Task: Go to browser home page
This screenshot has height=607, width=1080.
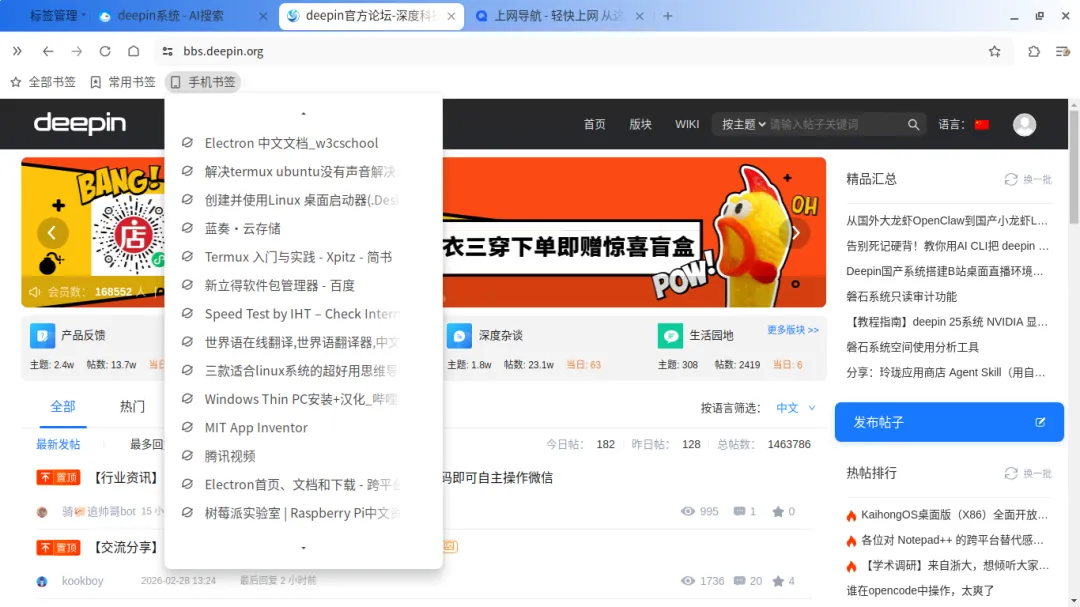Action: pos(134,51)
